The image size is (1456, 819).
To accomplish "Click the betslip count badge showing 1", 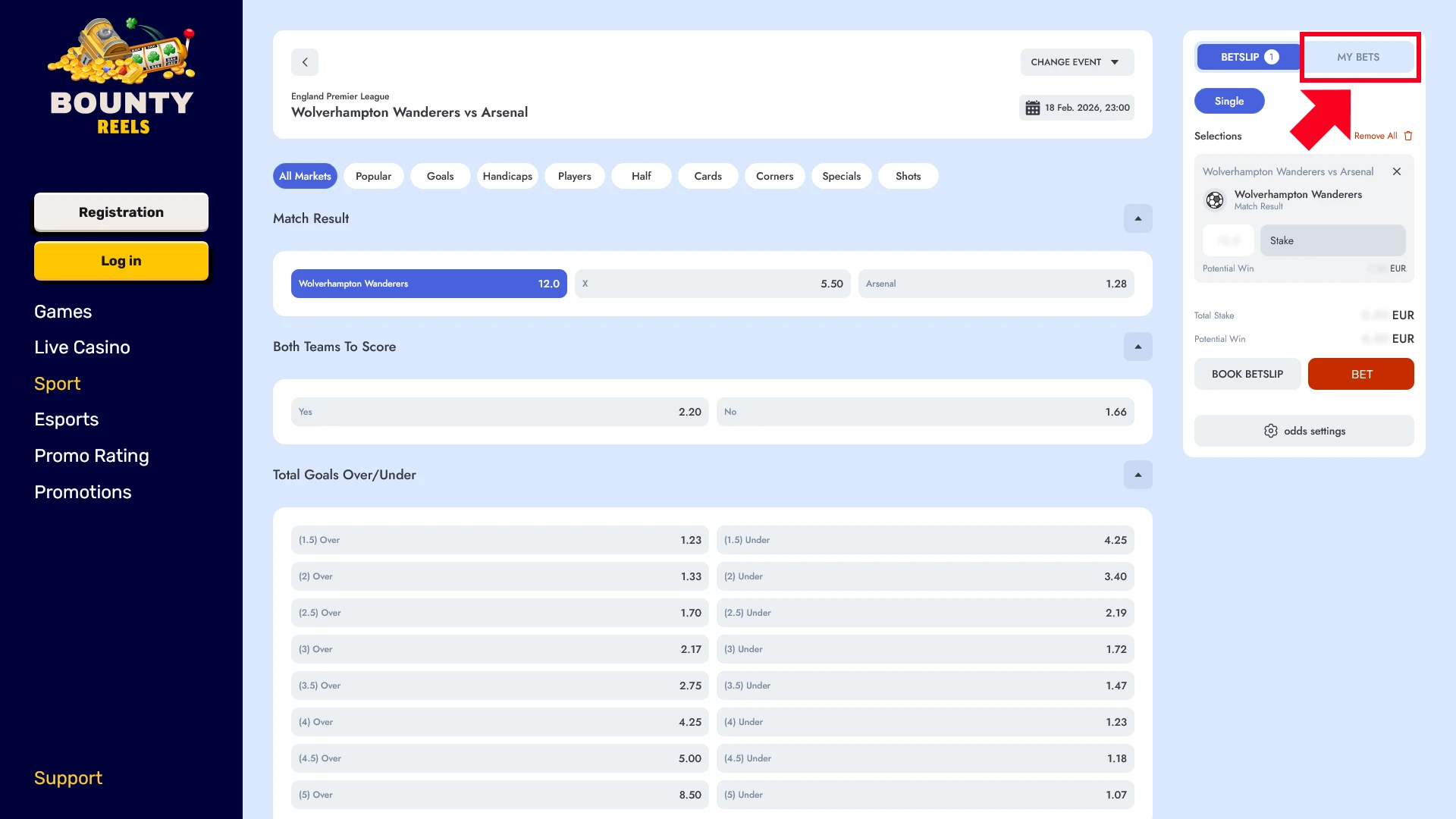I will coord(1272,56).
